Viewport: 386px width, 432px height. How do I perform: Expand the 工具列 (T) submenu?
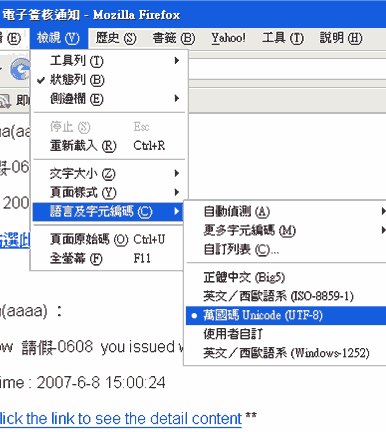click(x=109, y=61)
